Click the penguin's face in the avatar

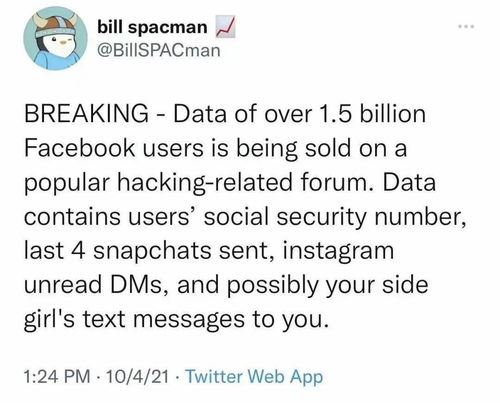click(63, 42)
